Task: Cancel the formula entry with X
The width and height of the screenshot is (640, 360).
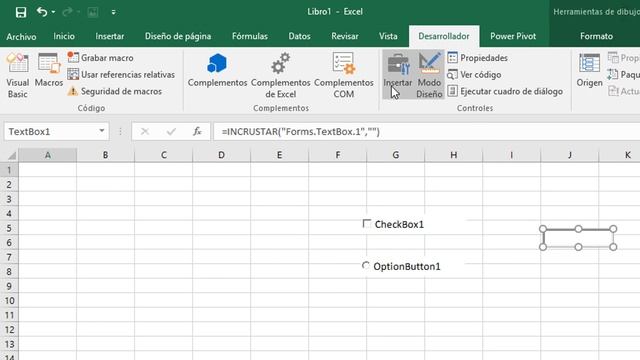Action: click(144, 131)
